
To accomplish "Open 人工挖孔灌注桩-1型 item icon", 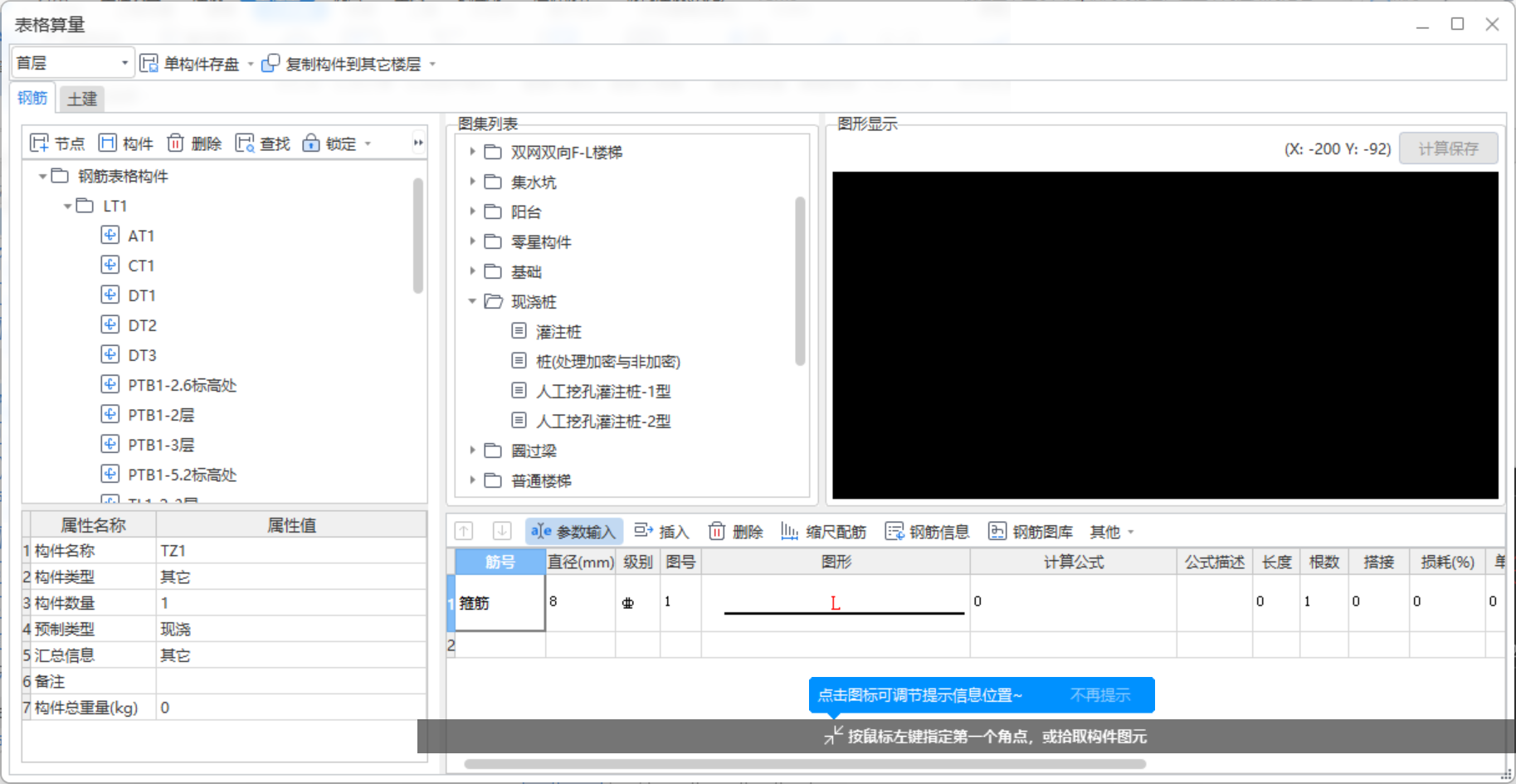I will pyautogui.click(x=519, y=390).
